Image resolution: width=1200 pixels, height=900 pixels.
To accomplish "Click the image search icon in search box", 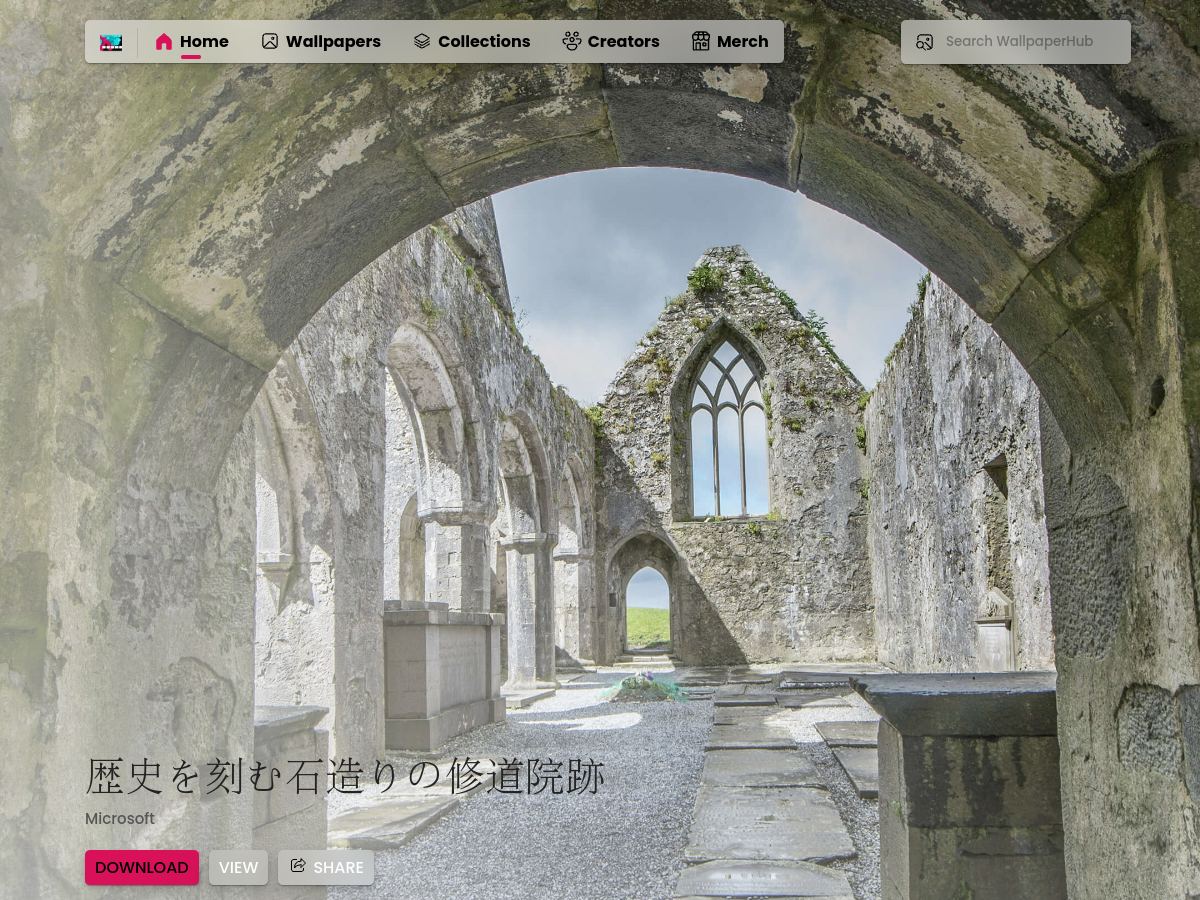I will [925, 42].
